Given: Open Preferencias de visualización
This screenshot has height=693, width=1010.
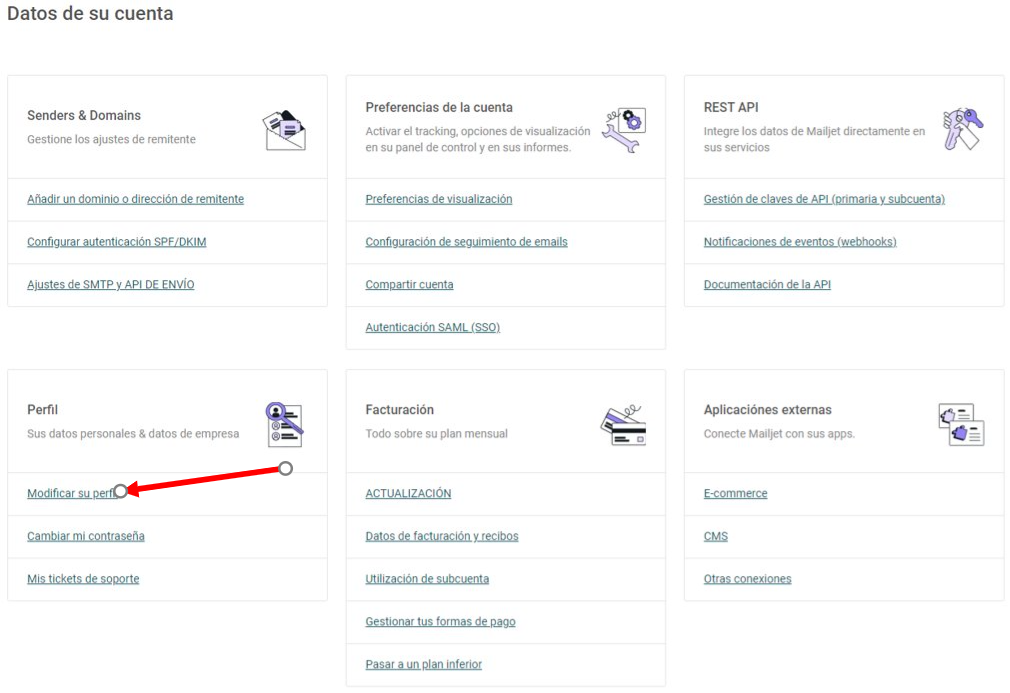Looking at the screenshot, I should (439, 199).
